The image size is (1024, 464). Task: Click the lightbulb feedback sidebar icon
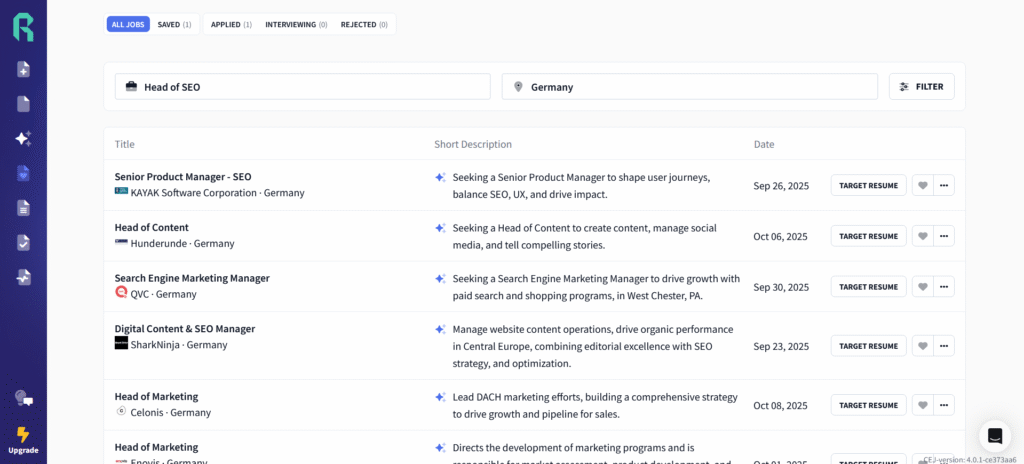tap(23, 398)
